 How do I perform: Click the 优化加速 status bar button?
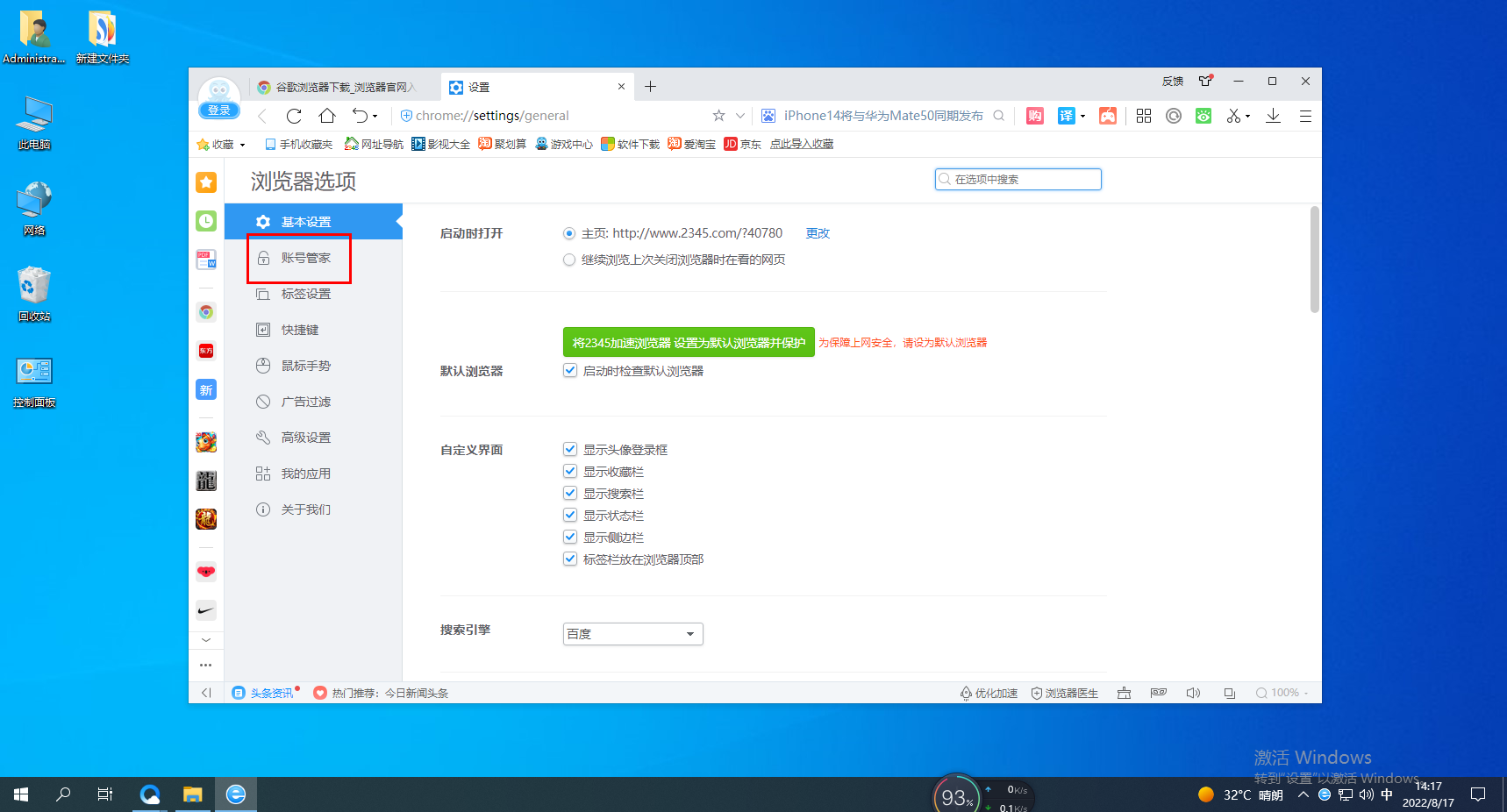coord(989,693)
